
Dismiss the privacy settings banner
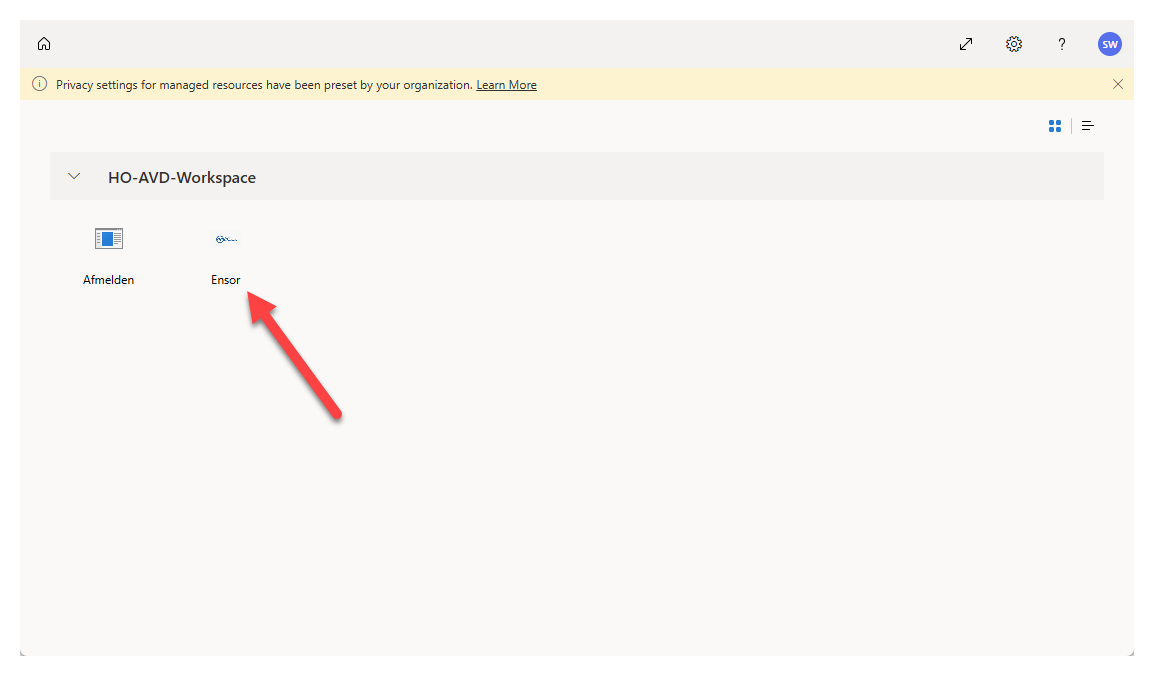[1118, 84]
